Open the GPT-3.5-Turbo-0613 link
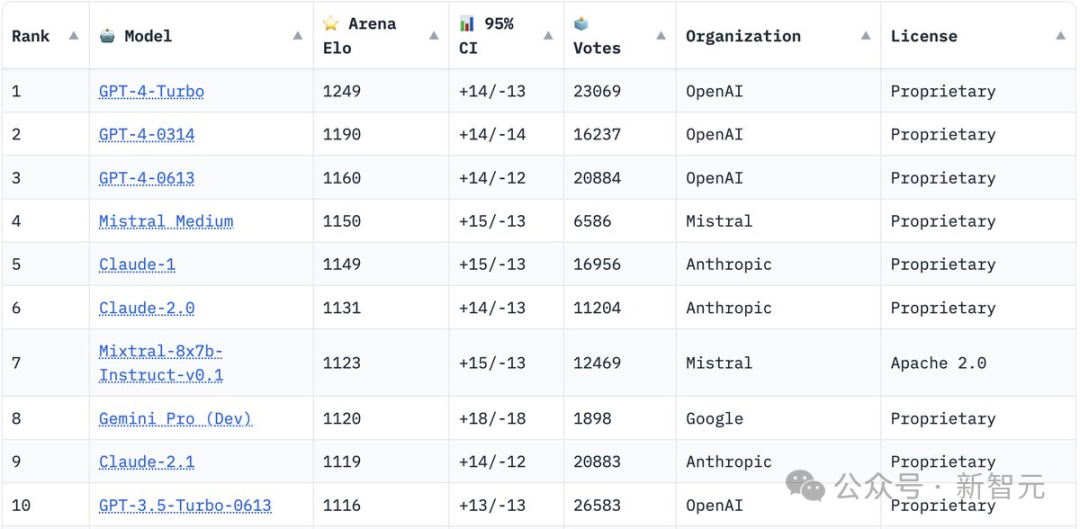 click(x=185, y=505)
